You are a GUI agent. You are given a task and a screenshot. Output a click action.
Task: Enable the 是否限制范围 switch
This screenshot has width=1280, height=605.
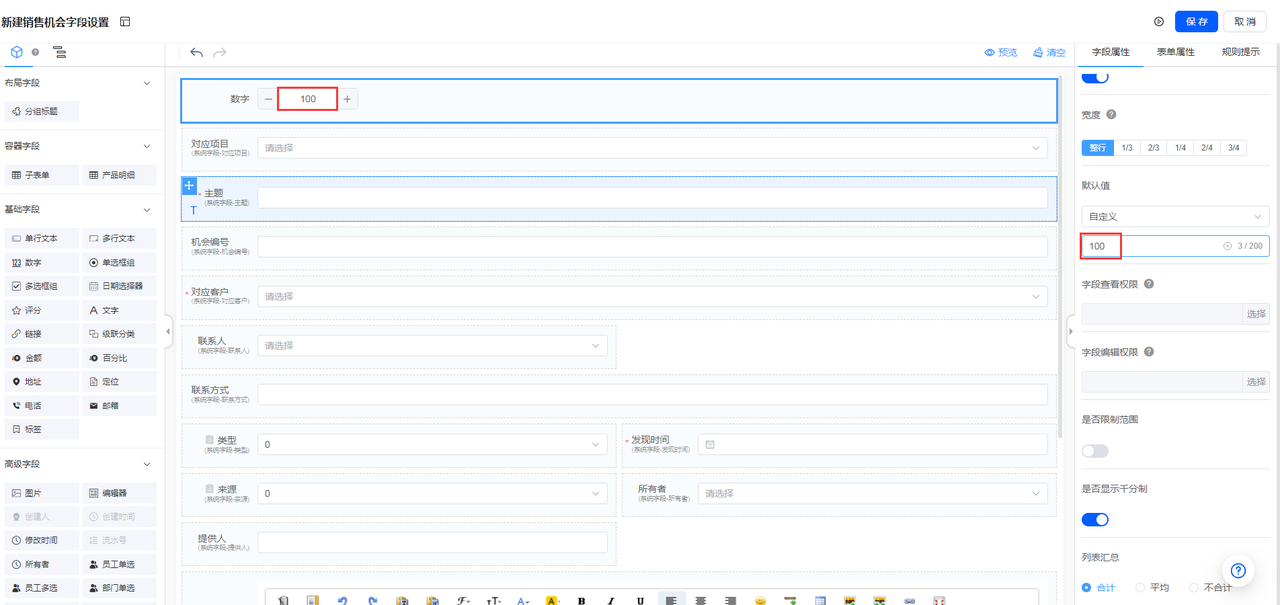[1095, 451]
